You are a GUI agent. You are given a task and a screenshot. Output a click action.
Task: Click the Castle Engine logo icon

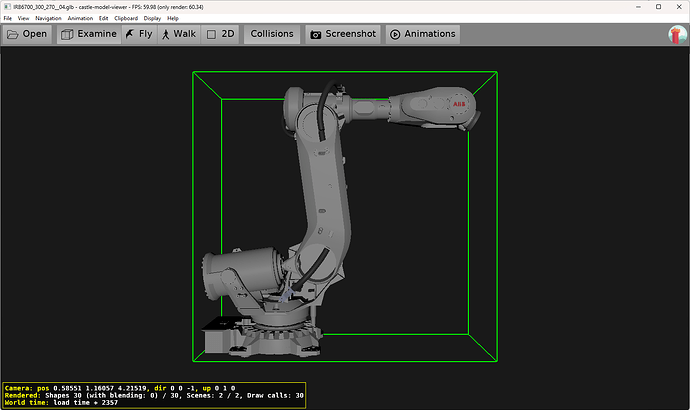[x=677, y=35]
